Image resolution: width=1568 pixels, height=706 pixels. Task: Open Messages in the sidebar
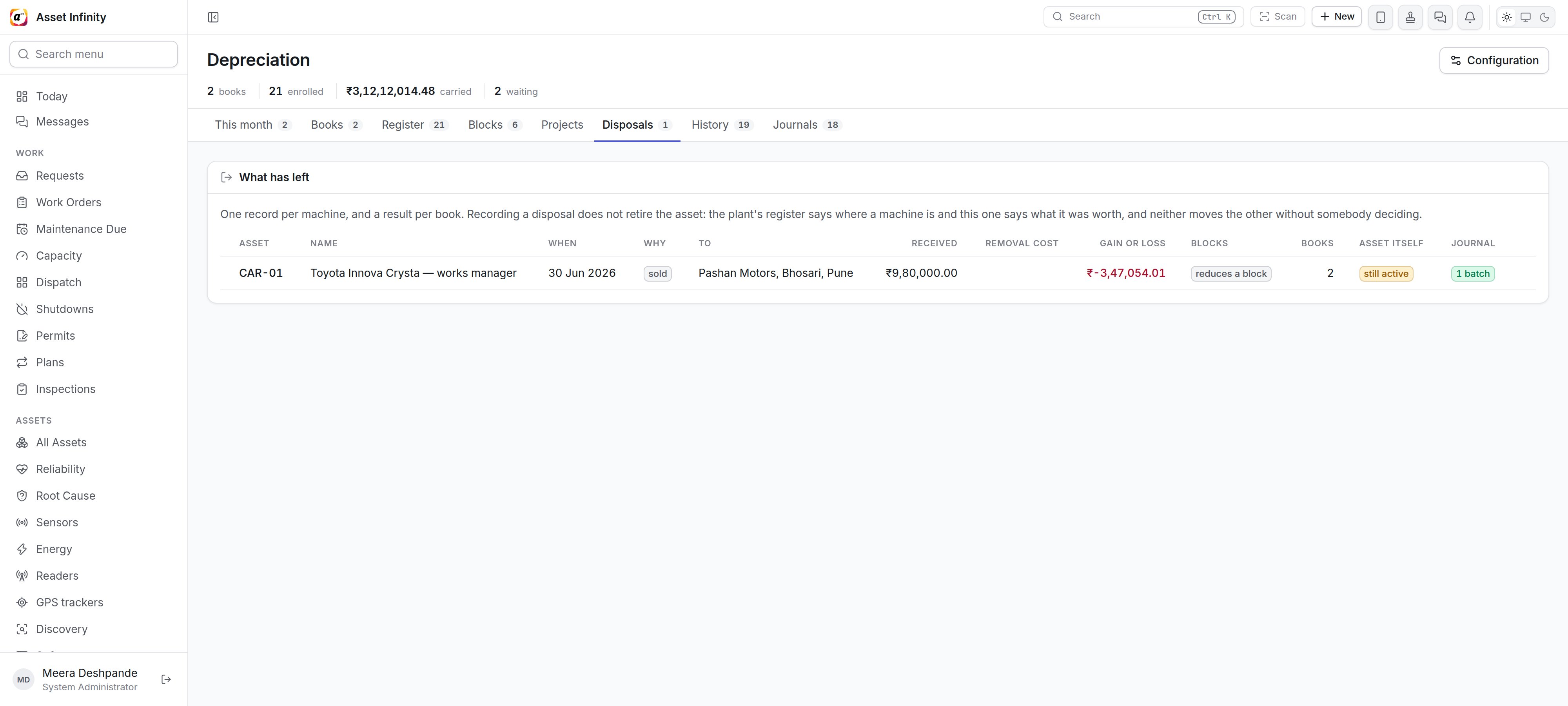point(94,122)
